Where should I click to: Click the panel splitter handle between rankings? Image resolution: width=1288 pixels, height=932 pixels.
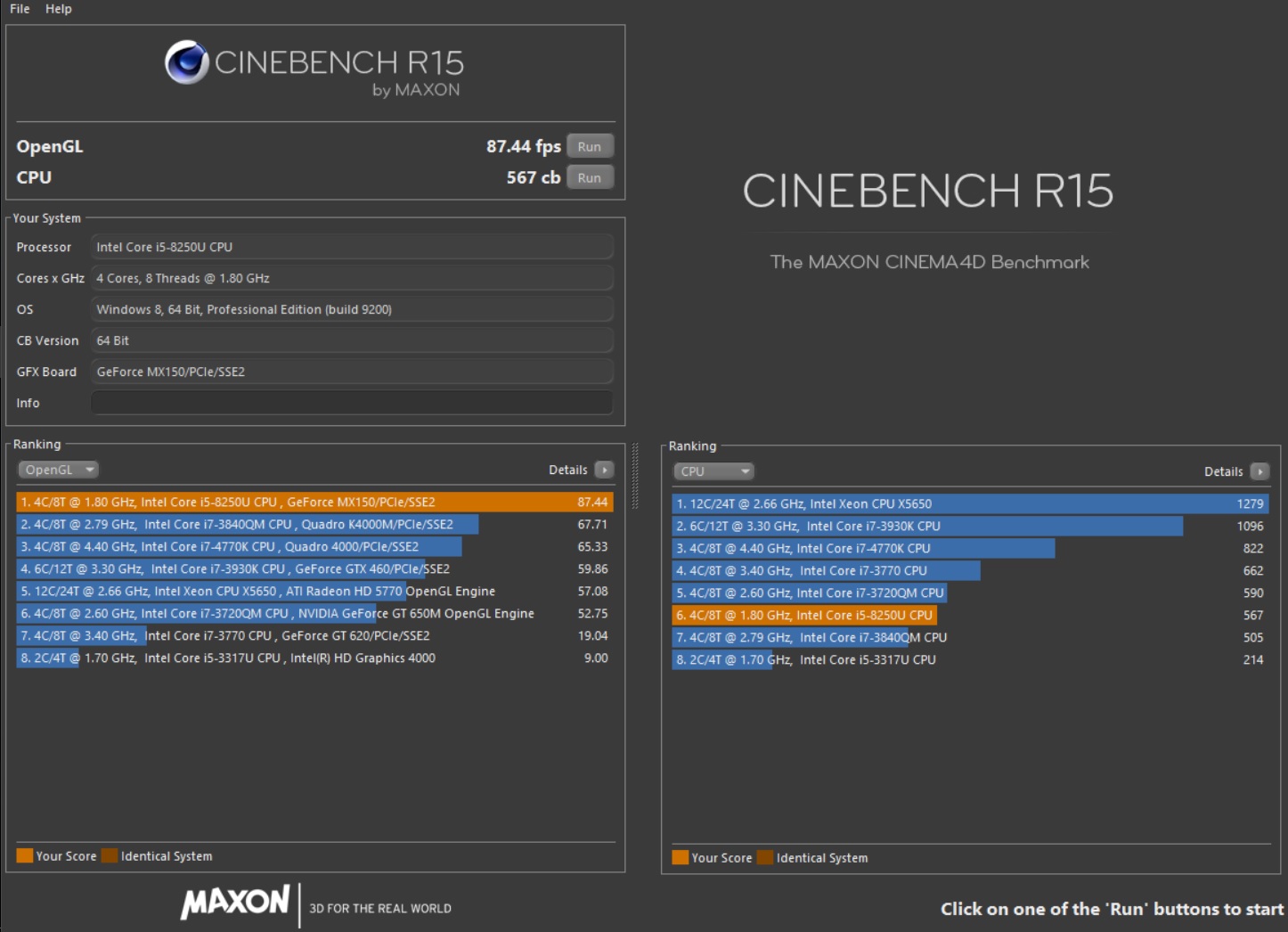click(x=635, y=476)
